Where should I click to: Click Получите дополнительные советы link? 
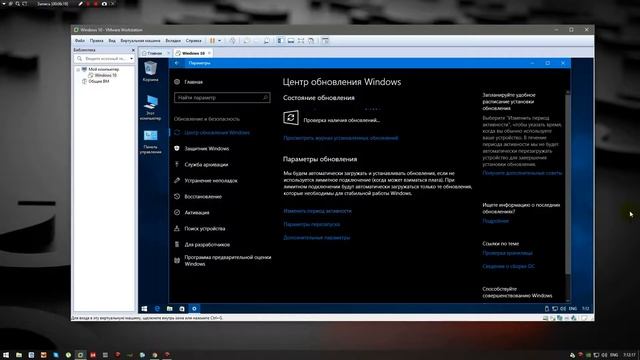pos(522,173)
